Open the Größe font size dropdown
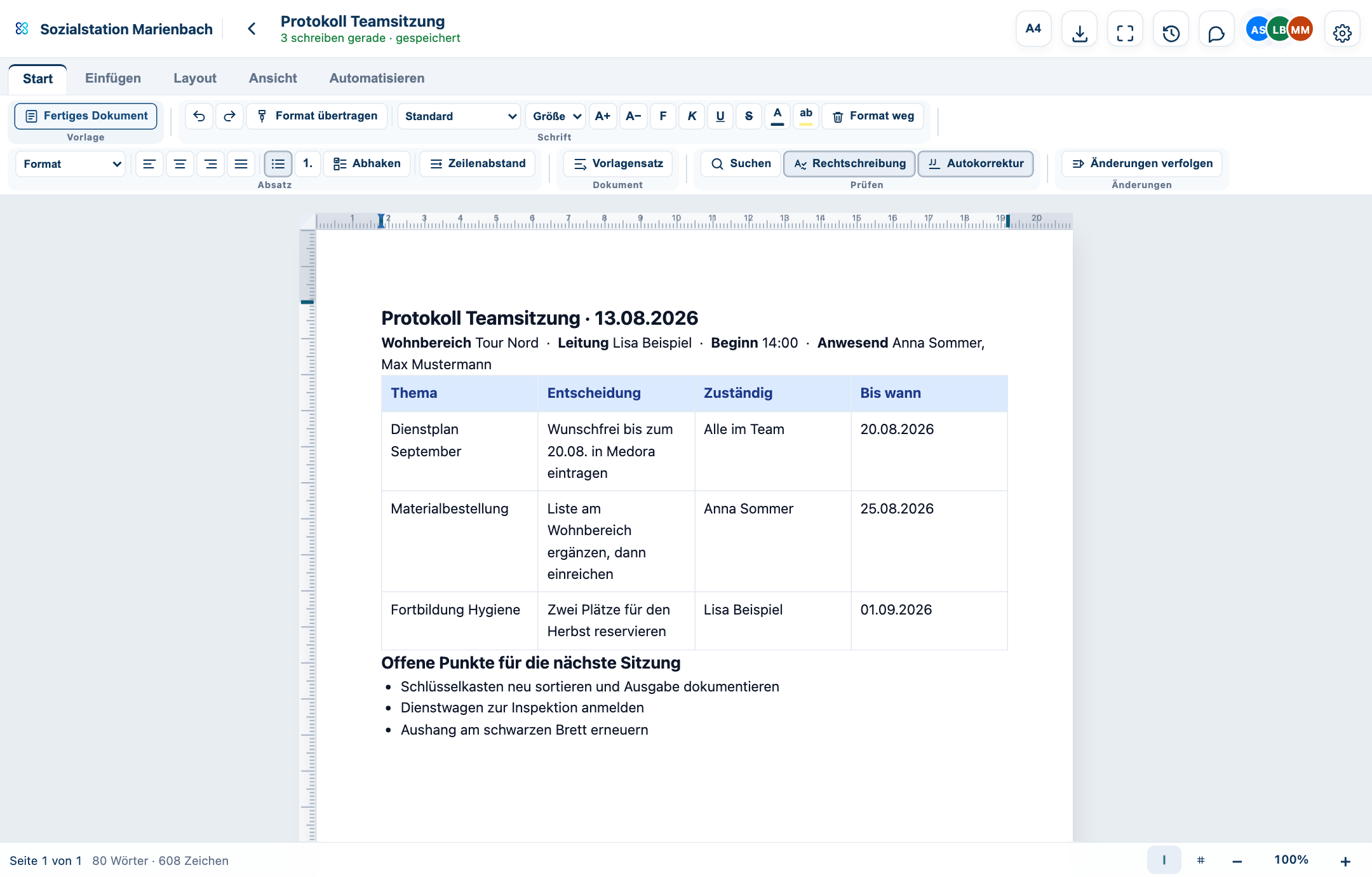Screen dimensions: 1372x877 (556, 116)
